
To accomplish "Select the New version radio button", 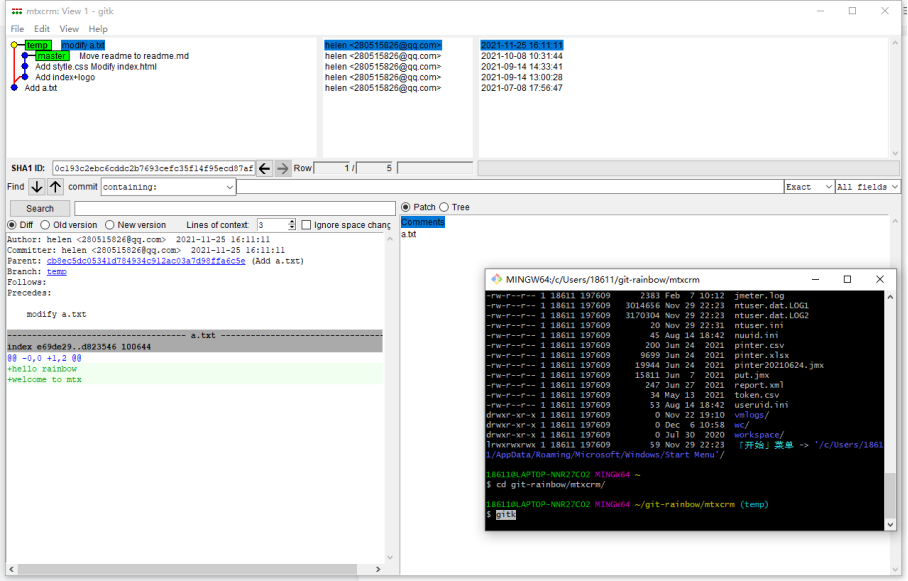I will point(109,225).
